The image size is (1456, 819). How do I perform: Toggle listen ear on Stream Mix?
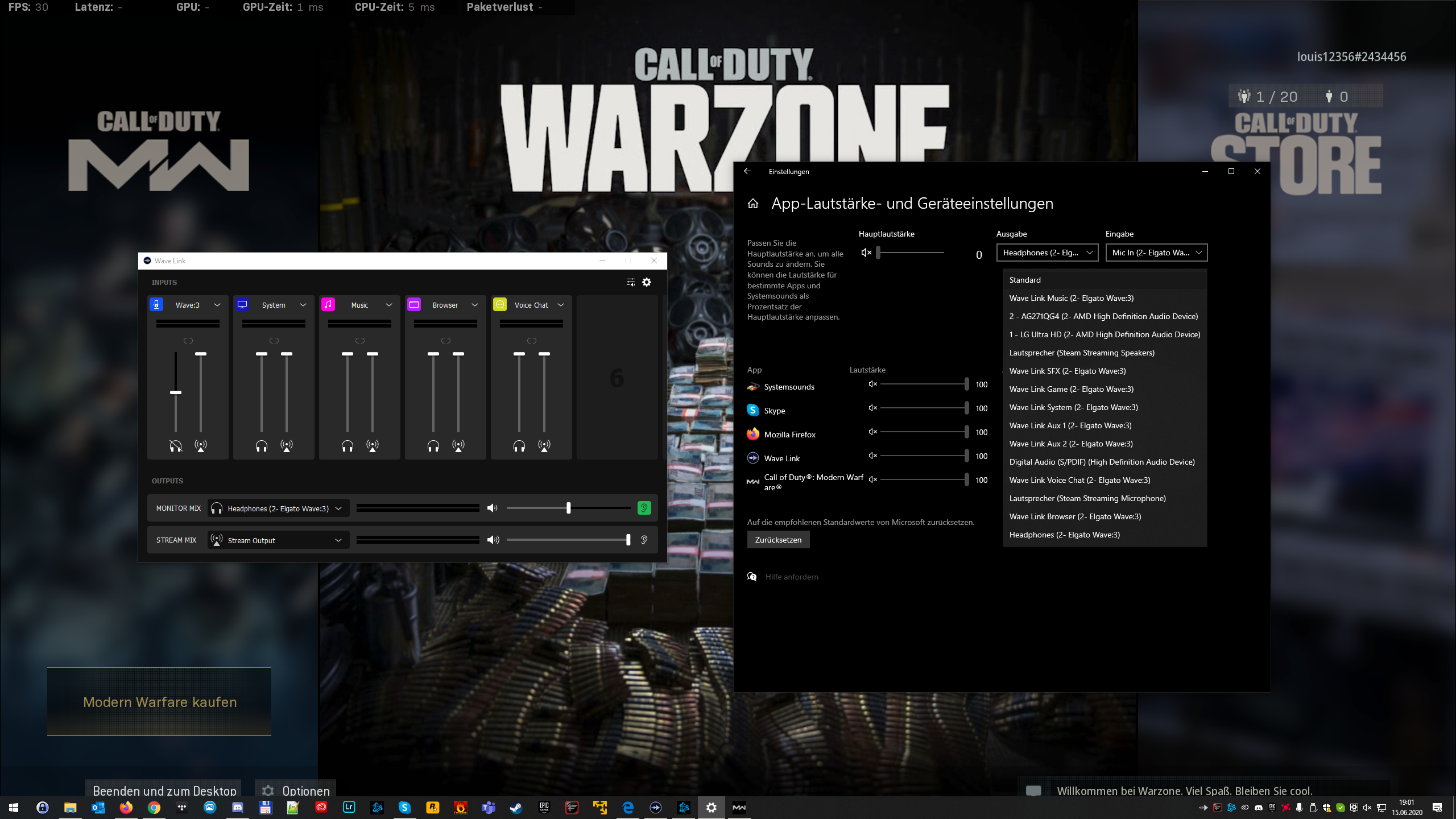point(644,540)
